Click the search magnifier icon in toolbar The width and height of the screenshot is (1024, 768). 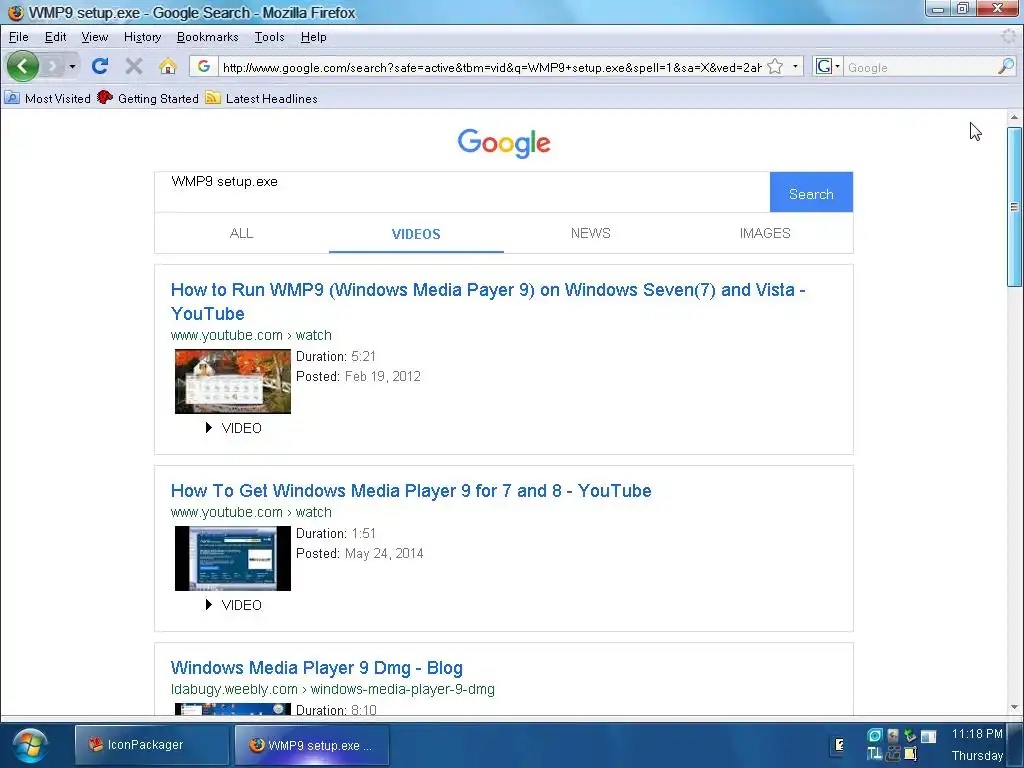[x=1006, y=67]
